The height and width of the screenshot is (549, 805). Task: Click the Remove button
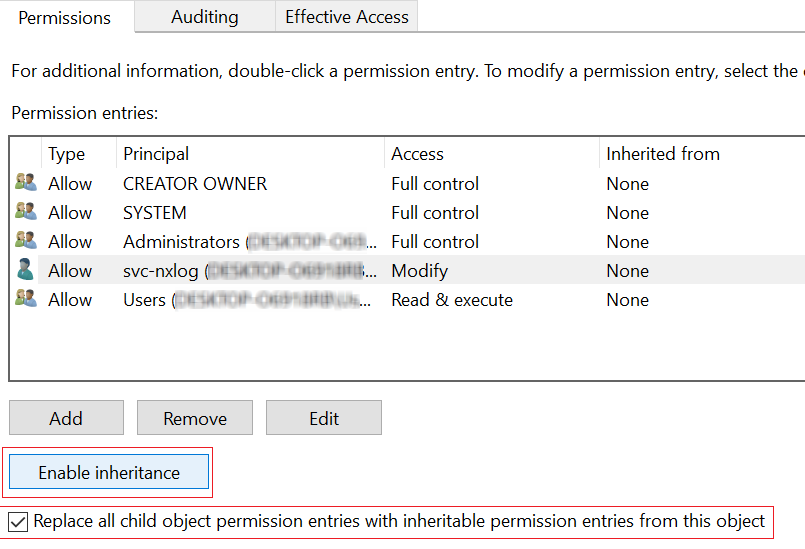tap(195, 418)
